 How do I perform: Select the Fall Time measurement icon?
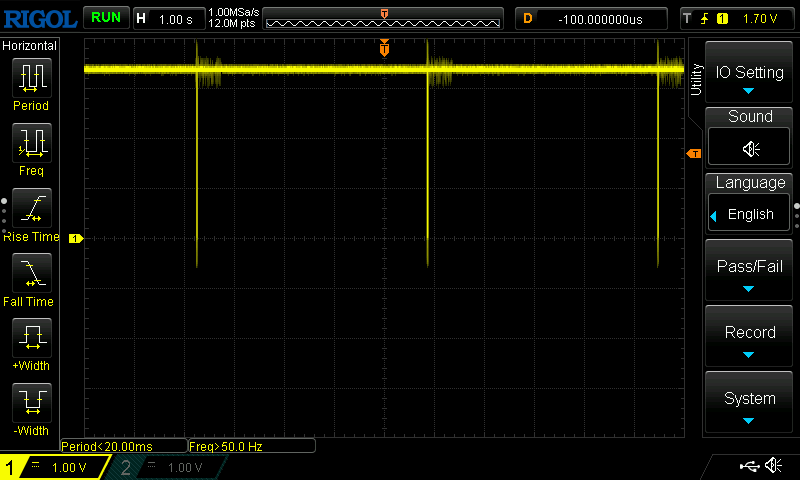[32, 272]
